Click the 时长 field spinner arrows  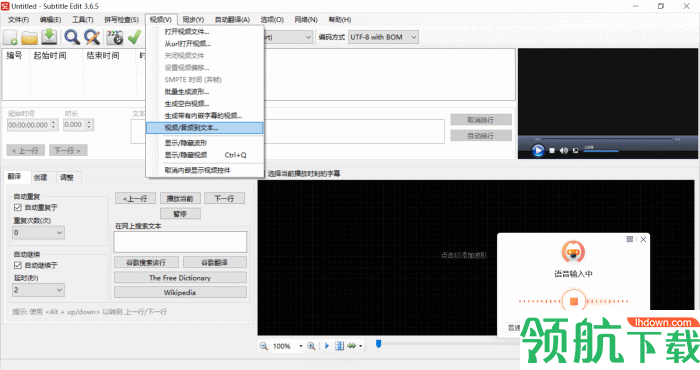coord(89,125)
